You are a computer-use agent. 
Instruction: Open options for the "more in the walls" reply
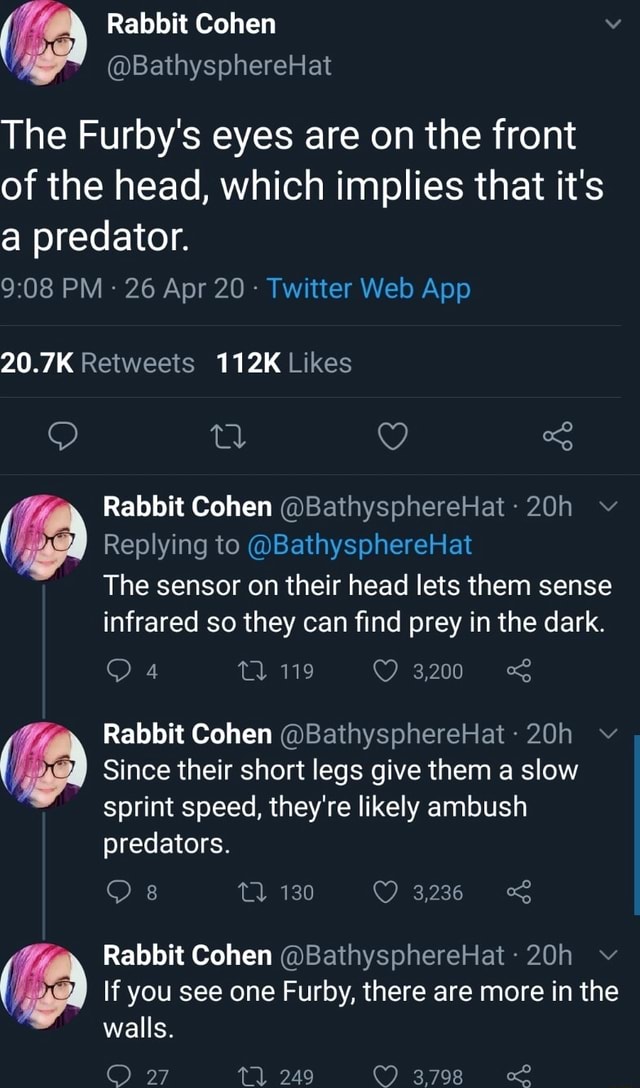click(x=614, y=957)
